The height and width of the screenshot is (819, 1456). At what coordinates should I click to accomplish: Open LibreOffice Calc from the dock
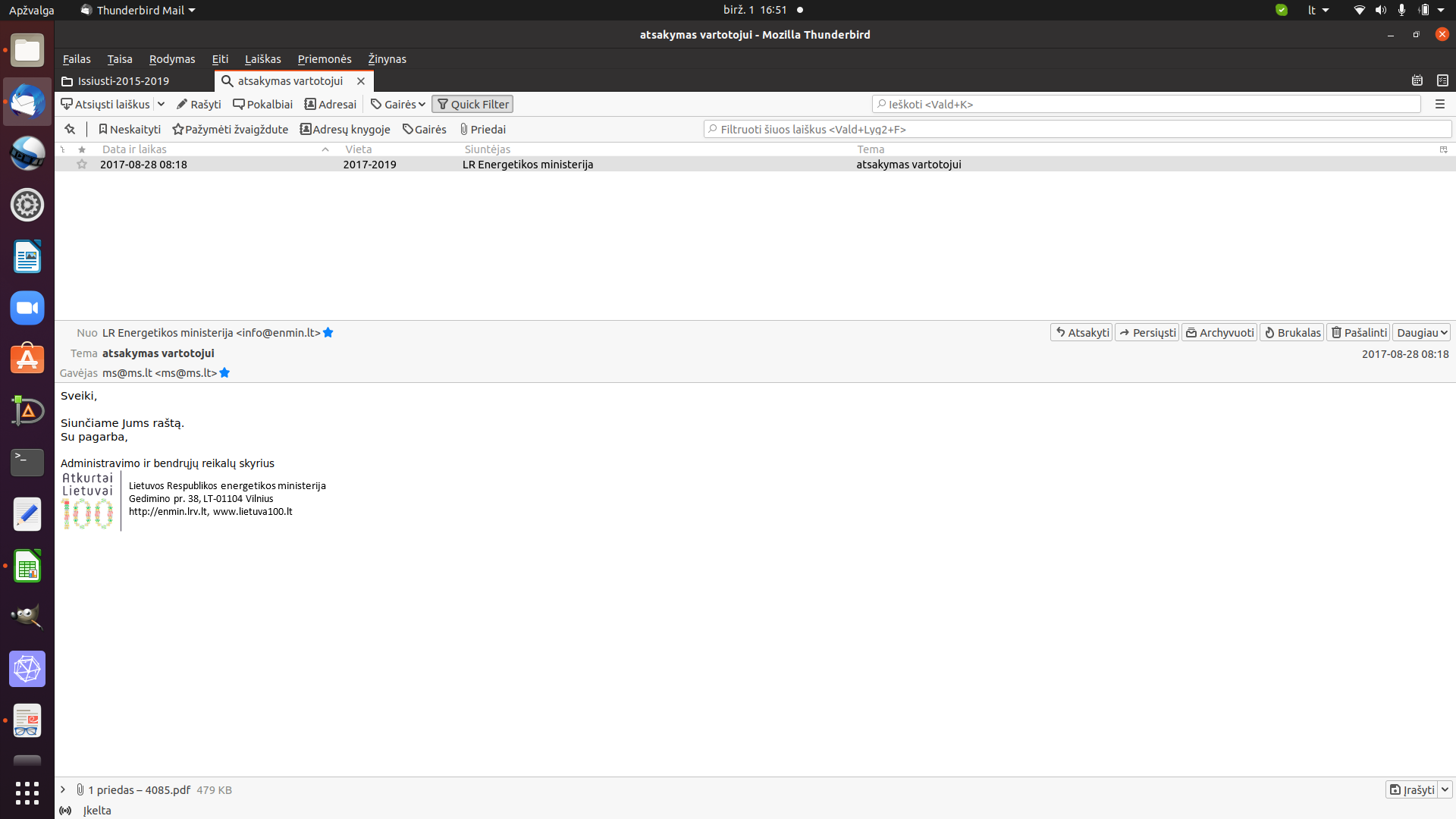tap(27, 566)
